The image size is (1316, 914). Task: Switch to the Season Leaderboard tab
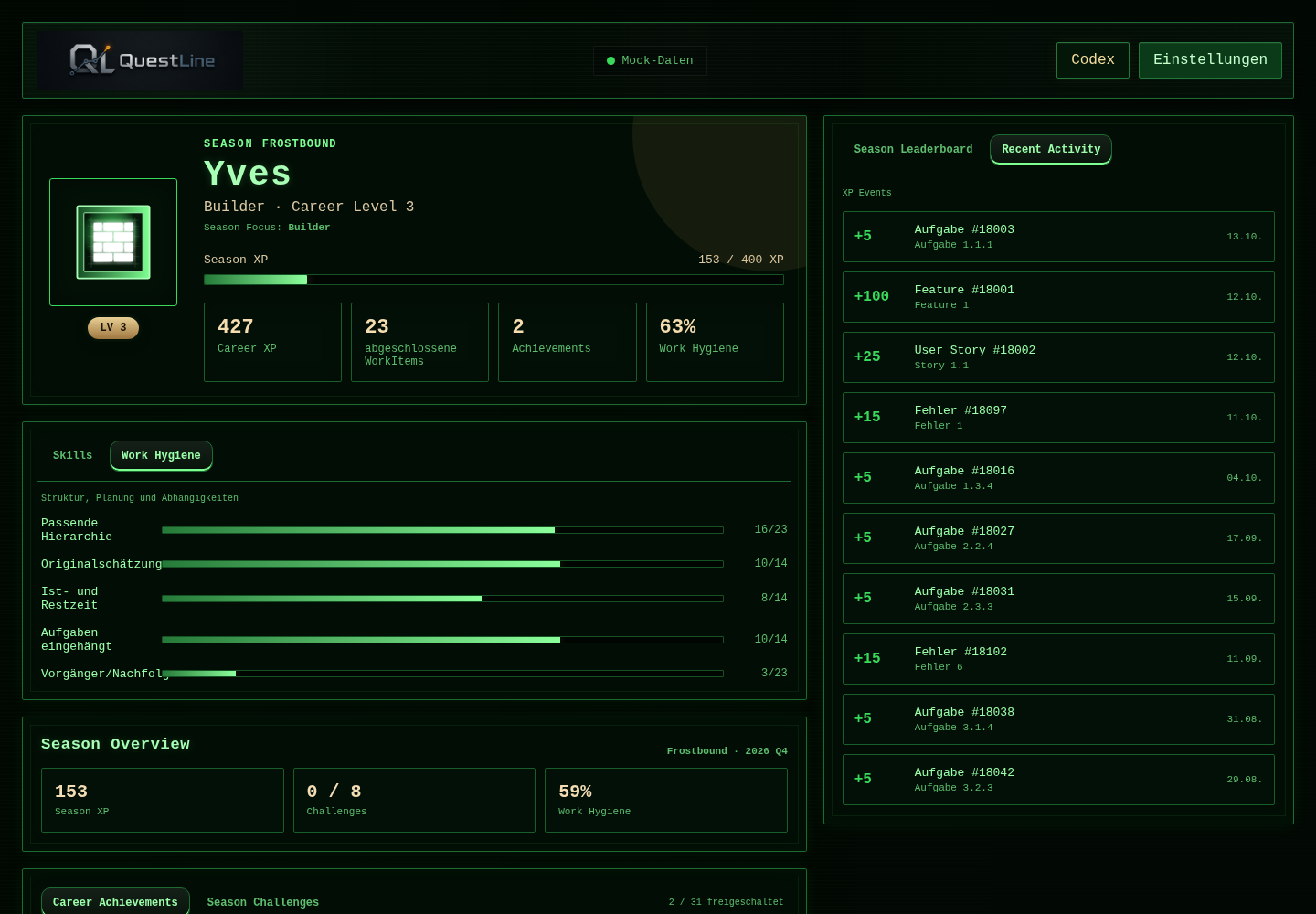click(x=913, y=150)
